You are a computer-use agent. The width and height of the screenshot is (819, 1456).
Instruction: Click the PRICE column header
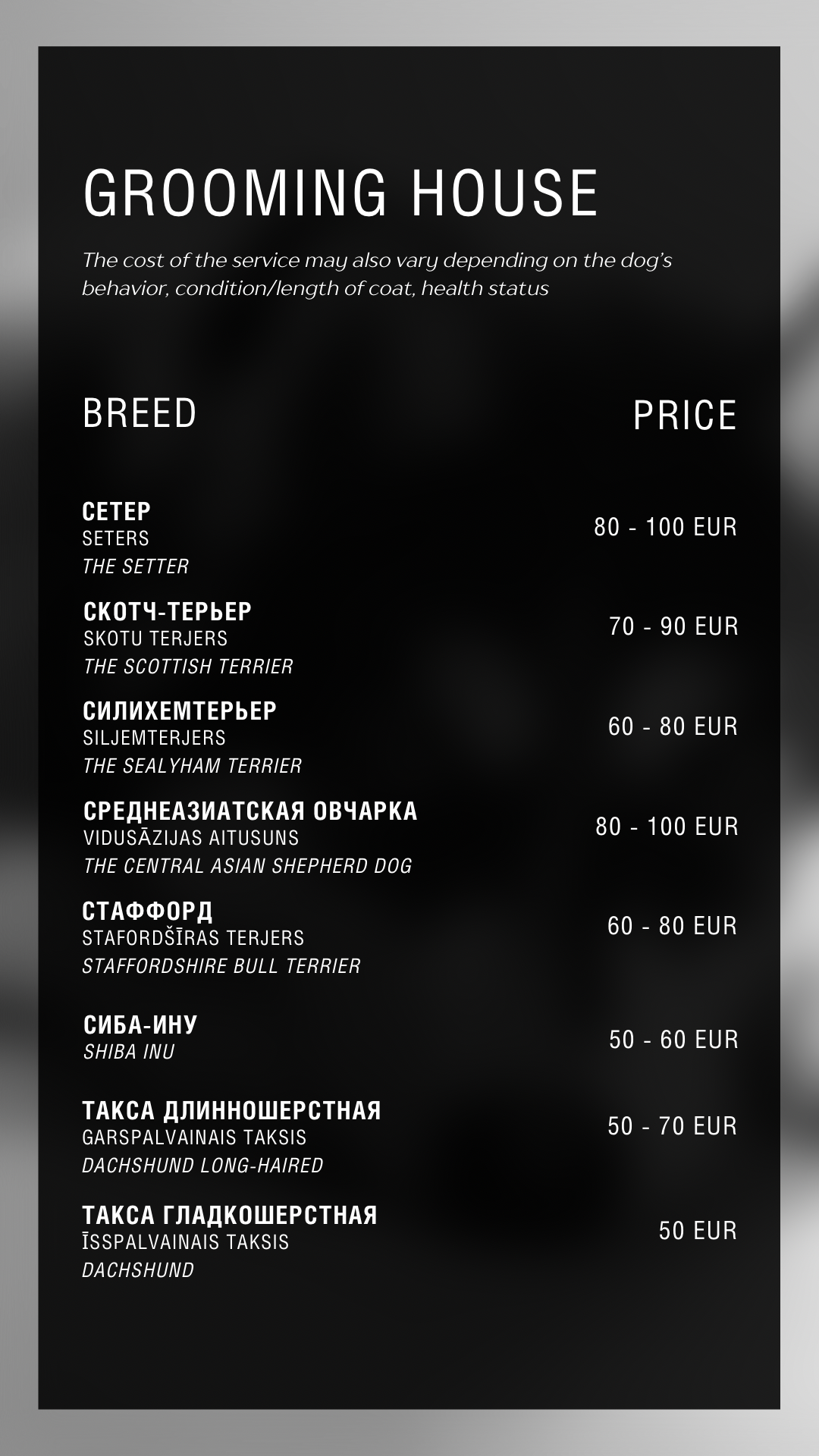click(685, 416)
